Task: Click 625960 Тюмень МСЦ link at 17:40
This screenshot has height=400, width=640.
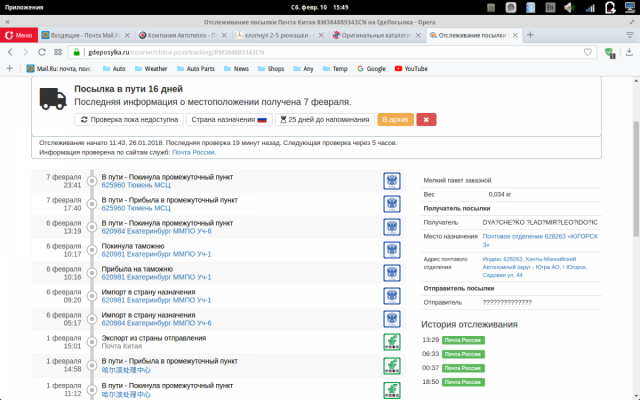Action: click(136, 208)
